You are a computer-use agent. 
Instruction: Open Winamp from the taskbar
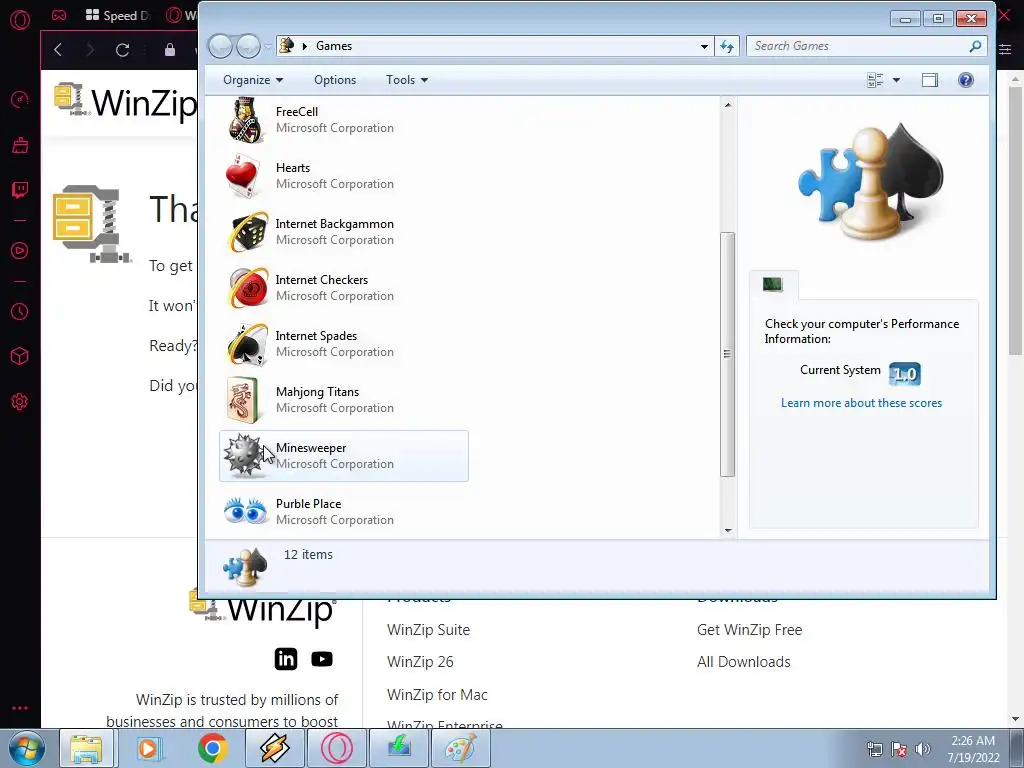274,748
